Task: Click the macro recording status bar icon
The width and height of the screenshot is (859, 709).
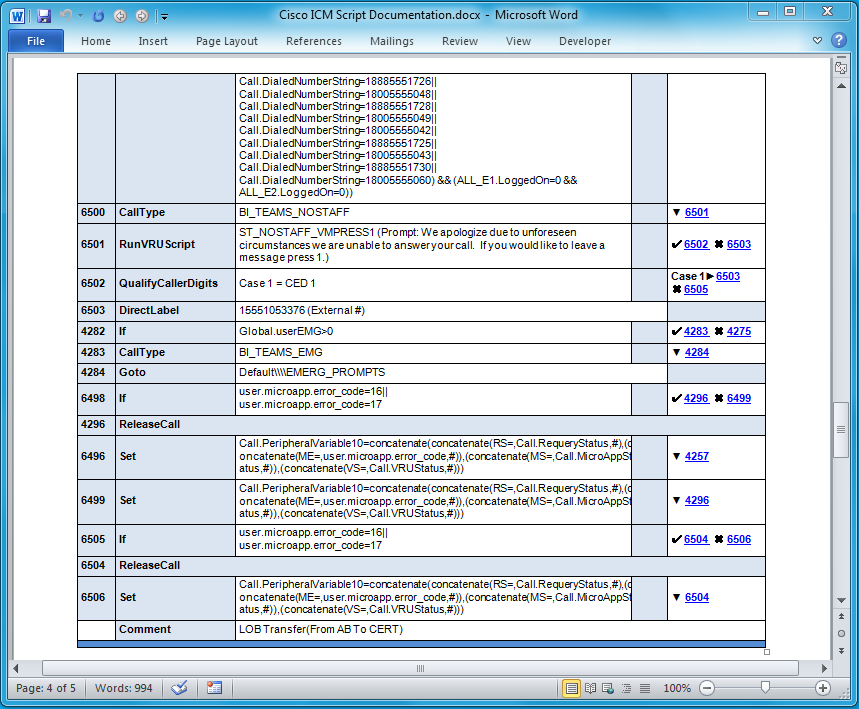Action: click(214, 688)
